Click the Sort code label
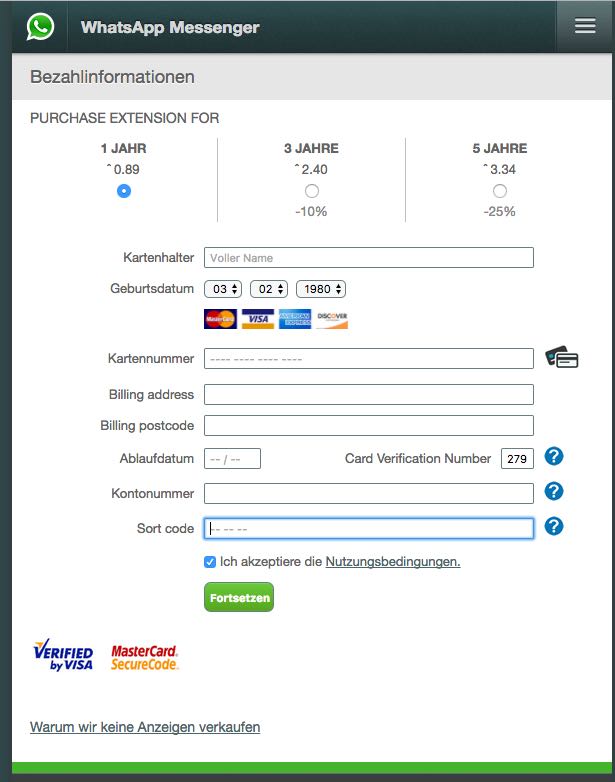Viewport: 615px width, 782px height. [x=166, y=528]
